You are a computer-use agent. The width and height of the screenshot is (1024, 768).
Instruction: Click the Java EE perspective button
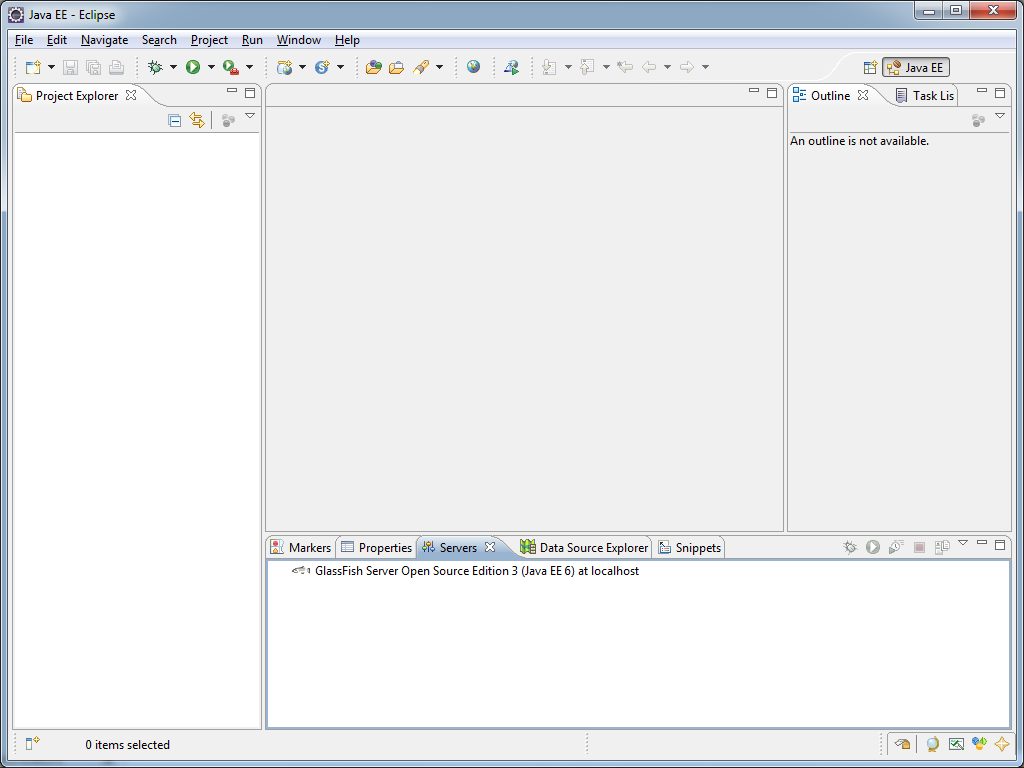coord(916,67)
